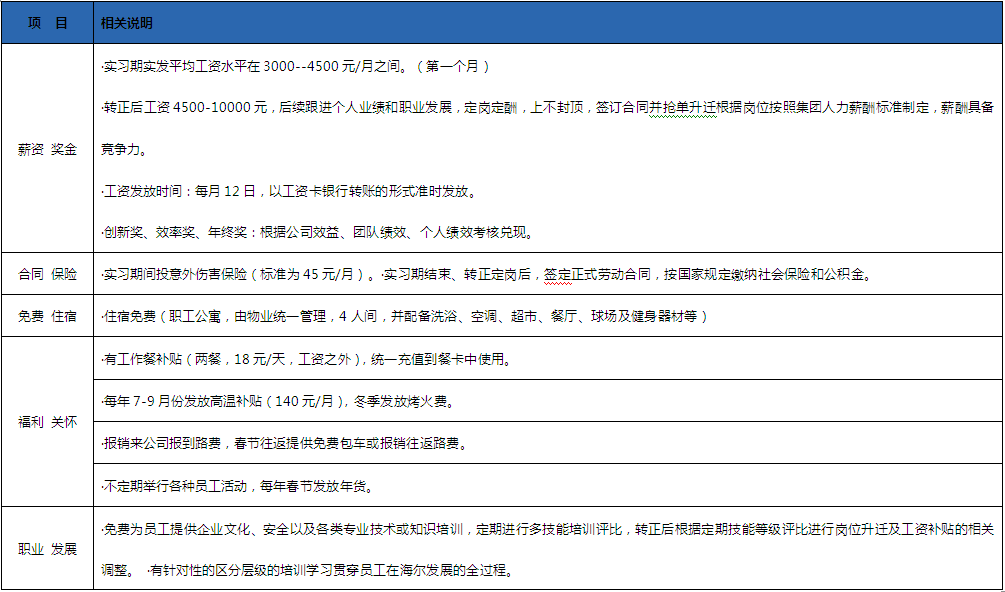Place cursor in 转正后工资 4500-10000元 line
The image size is (1005, 592).
click(x=300, y=108)
